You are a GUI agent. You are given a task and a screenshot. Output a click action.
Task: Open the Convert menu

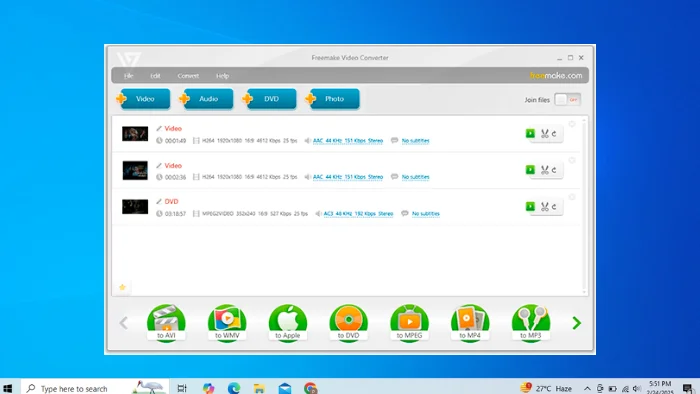[188, 76]
